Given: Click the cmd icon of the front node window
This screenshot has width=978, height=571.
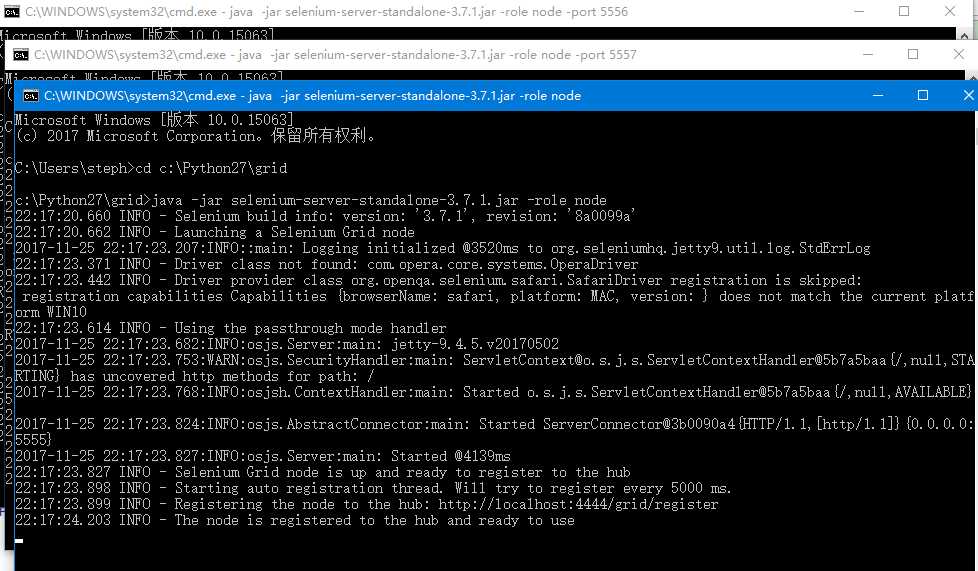Looking at the screenshot, I should pos(31,95).
